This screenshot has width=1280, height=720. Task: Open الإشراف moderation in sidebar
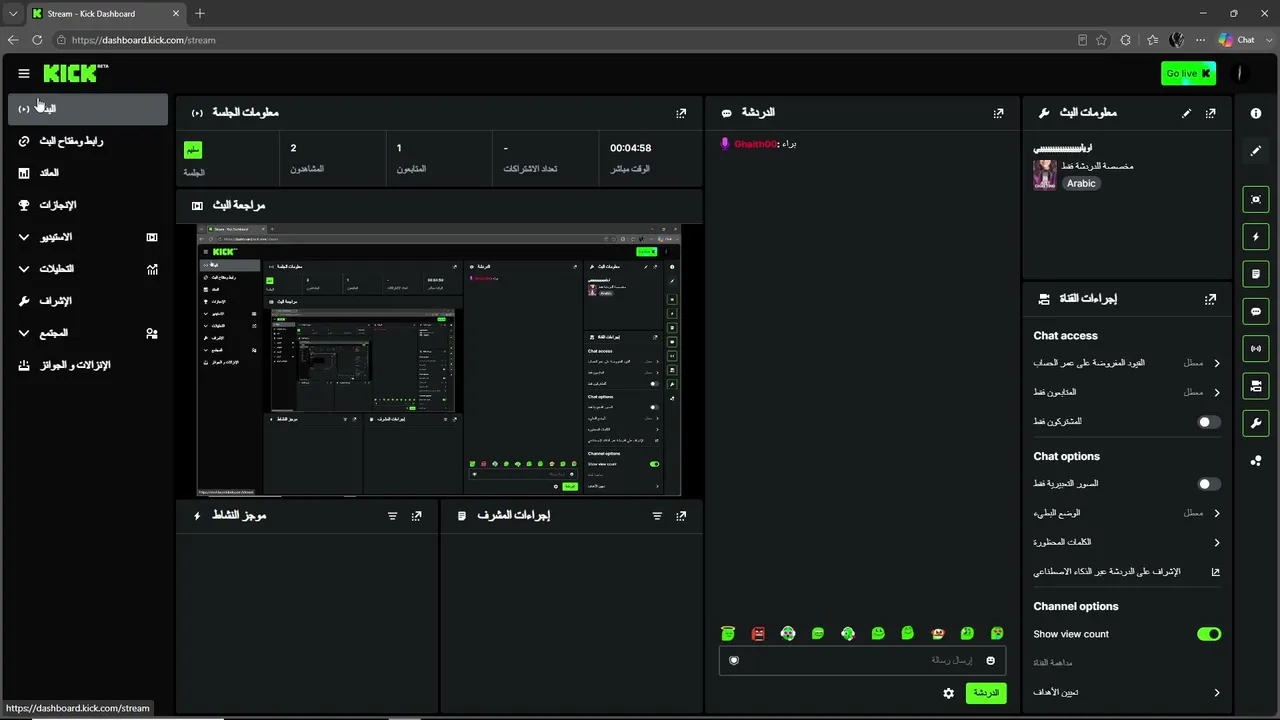tap(88, 301)
